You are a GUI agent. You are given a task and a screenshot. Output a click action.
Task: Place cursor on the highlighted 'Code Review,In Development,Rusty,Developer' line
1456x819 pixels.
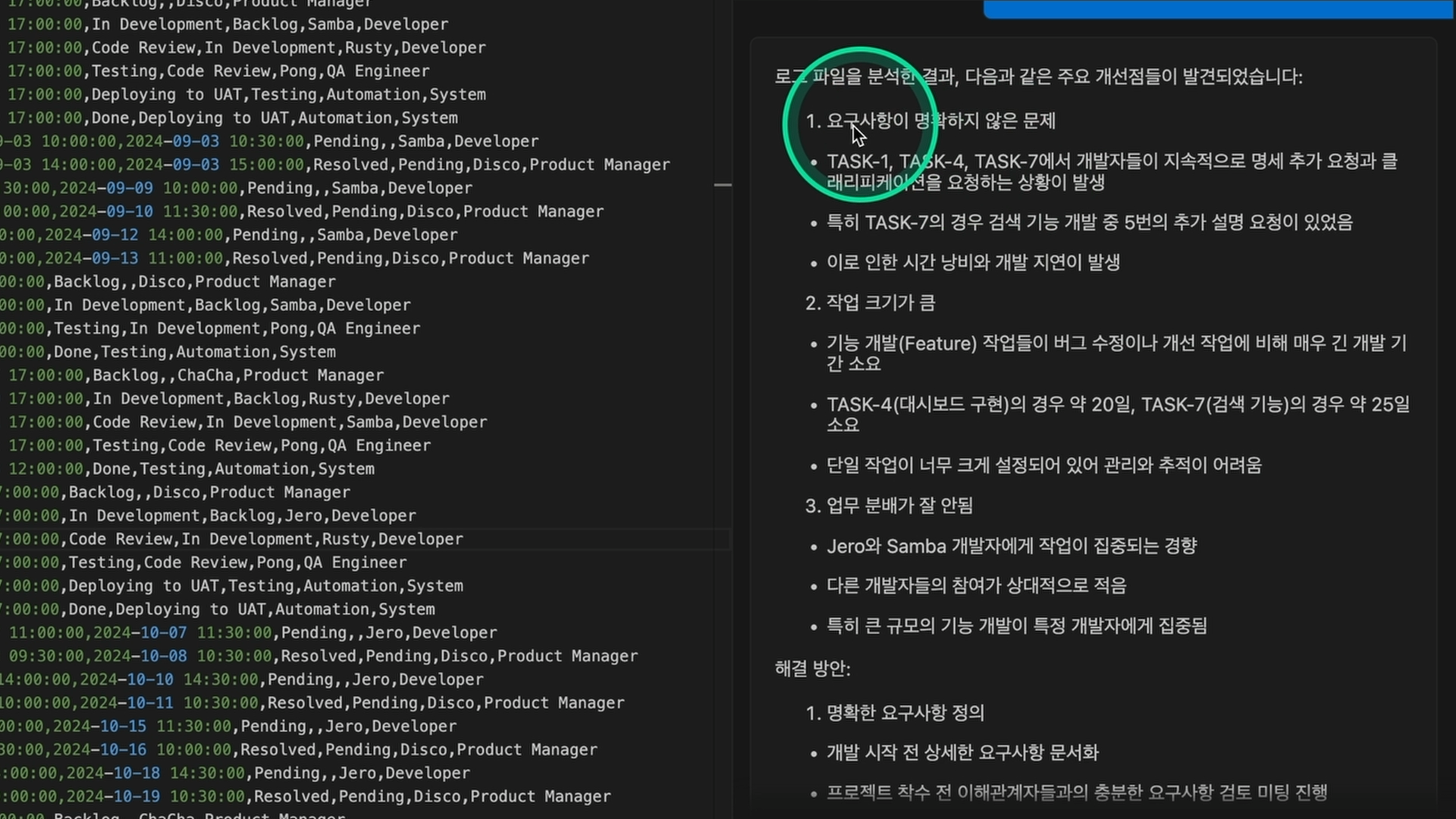tap(265, 539)
